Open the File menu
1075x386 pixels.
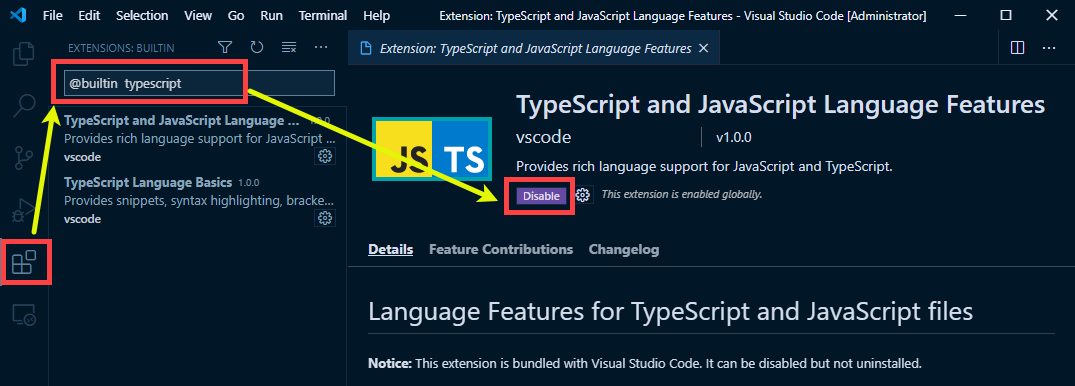point(52,15)
